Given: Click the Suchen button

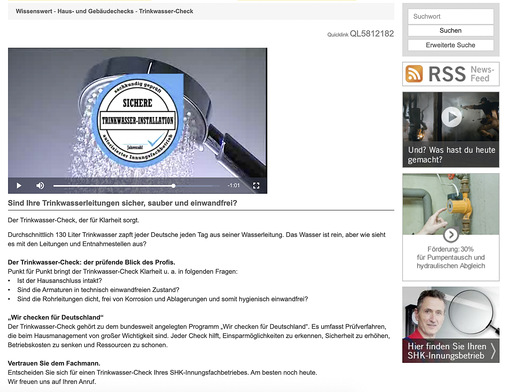Looking at the screenshot, I should pos(450,31).
